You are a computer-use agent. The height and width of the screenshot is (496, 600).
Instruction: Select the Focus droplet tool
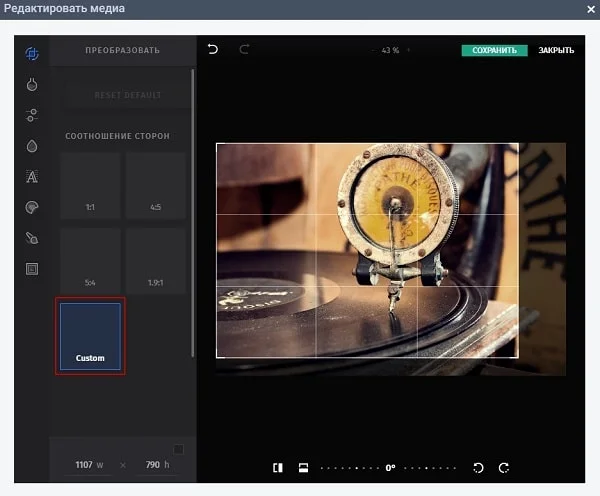(32, 146)
